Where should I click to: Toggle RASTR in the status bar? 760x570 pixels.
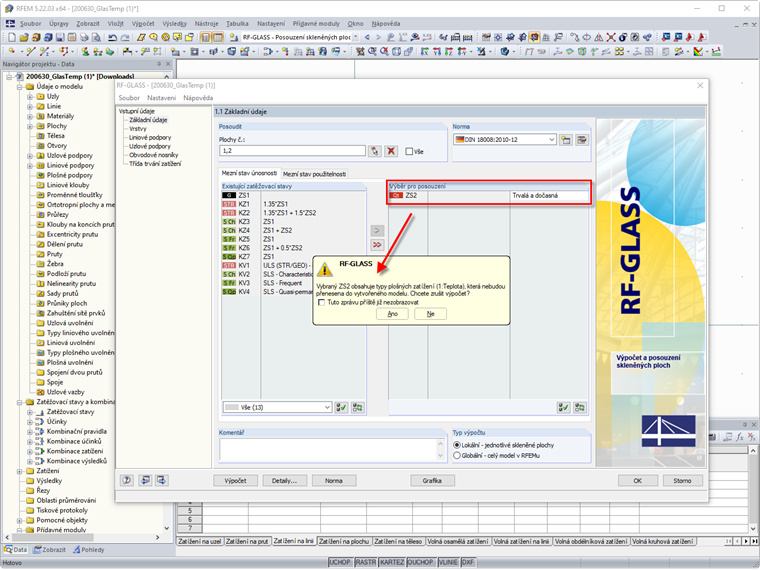(x=365, y=562)
